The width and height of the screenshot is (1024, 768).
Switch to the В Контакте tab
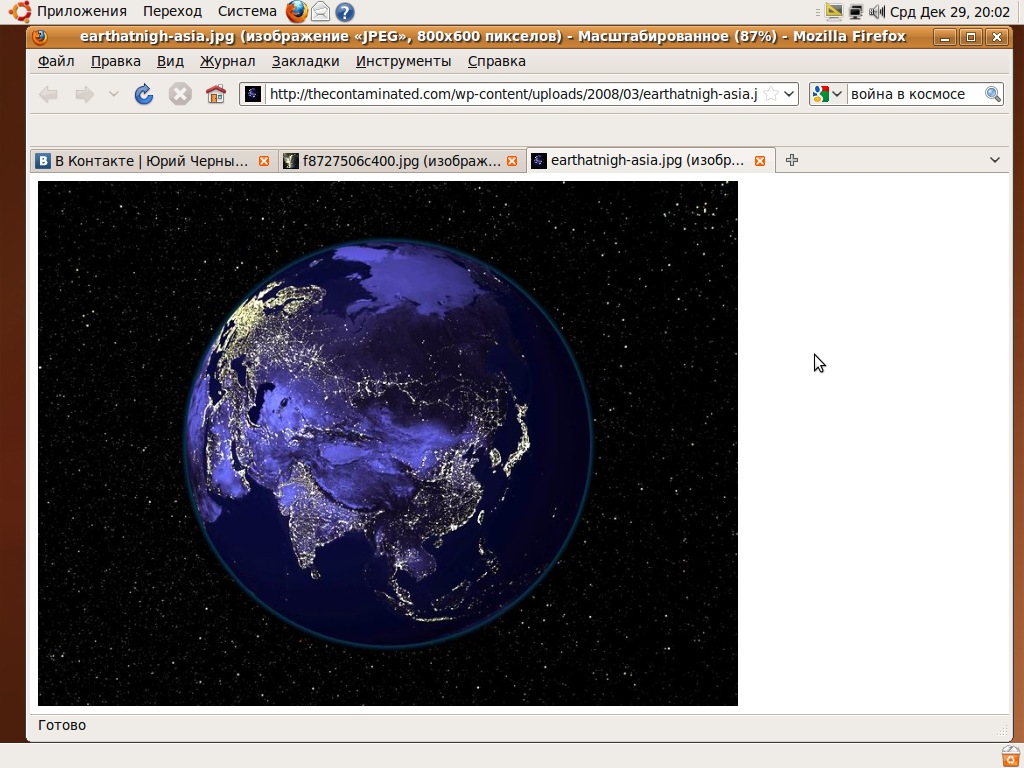pyautogui.click(x=150, y=160)
